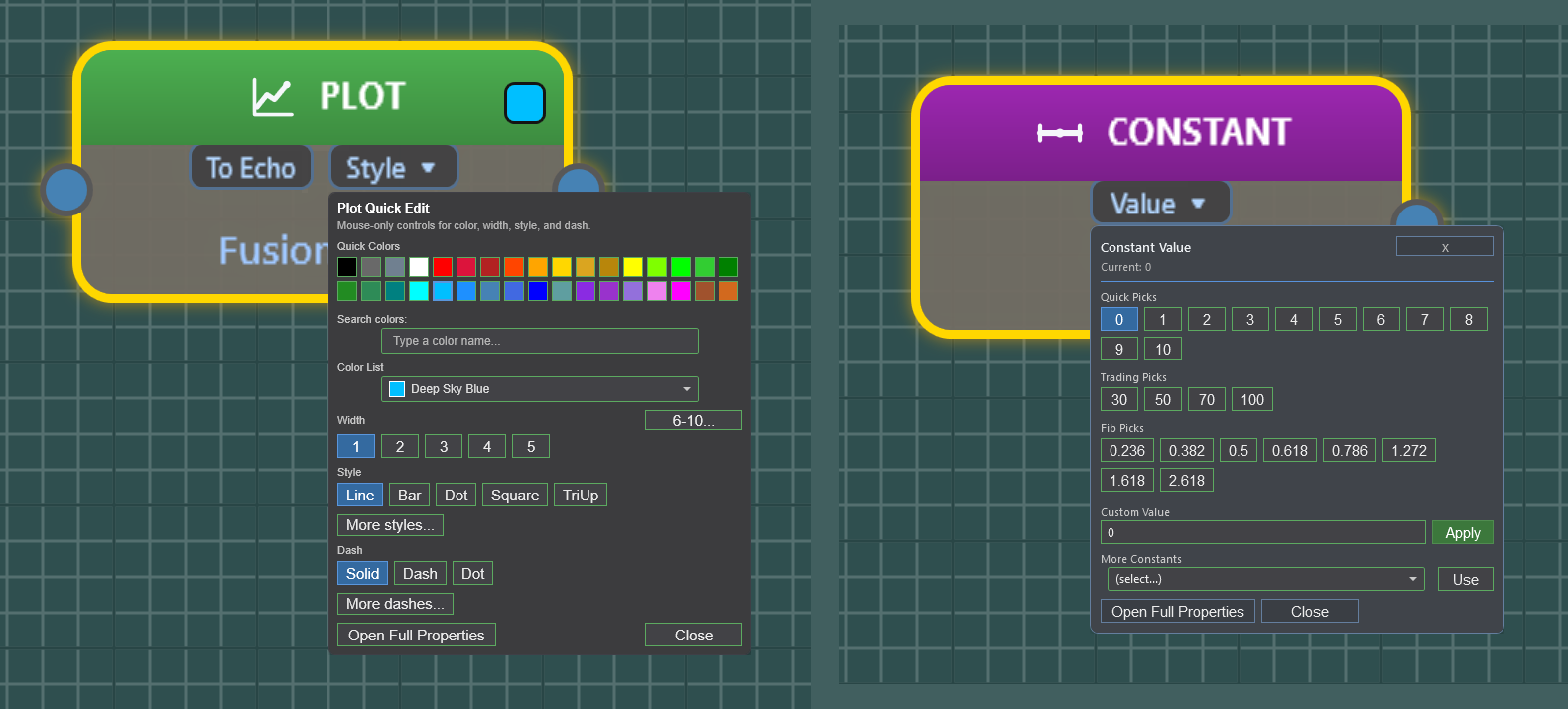This screenshot has width=1568, height=709.
Task: Select quick pick value 1
Action: tap(1163, 320)
